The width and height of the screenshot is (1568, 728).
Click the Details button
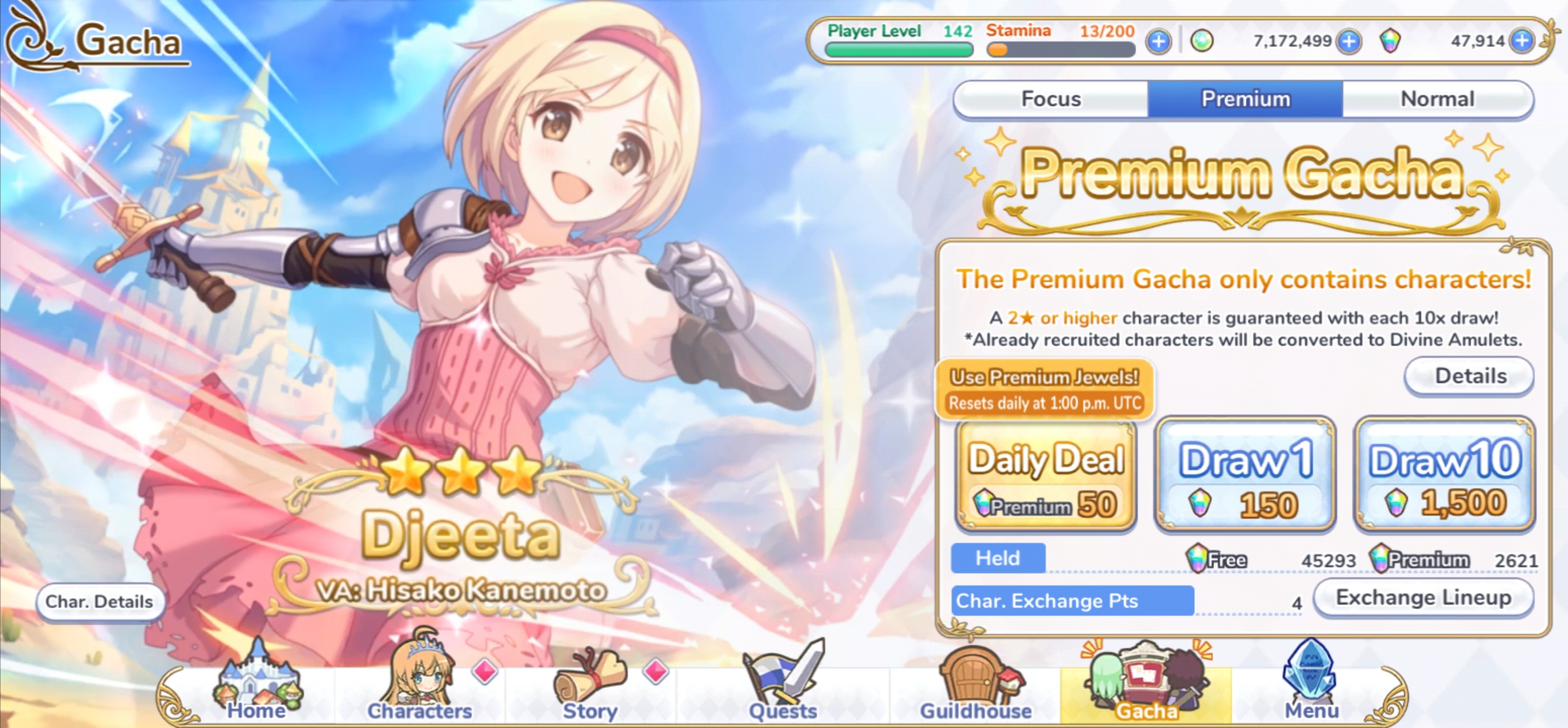point(1469,376)
